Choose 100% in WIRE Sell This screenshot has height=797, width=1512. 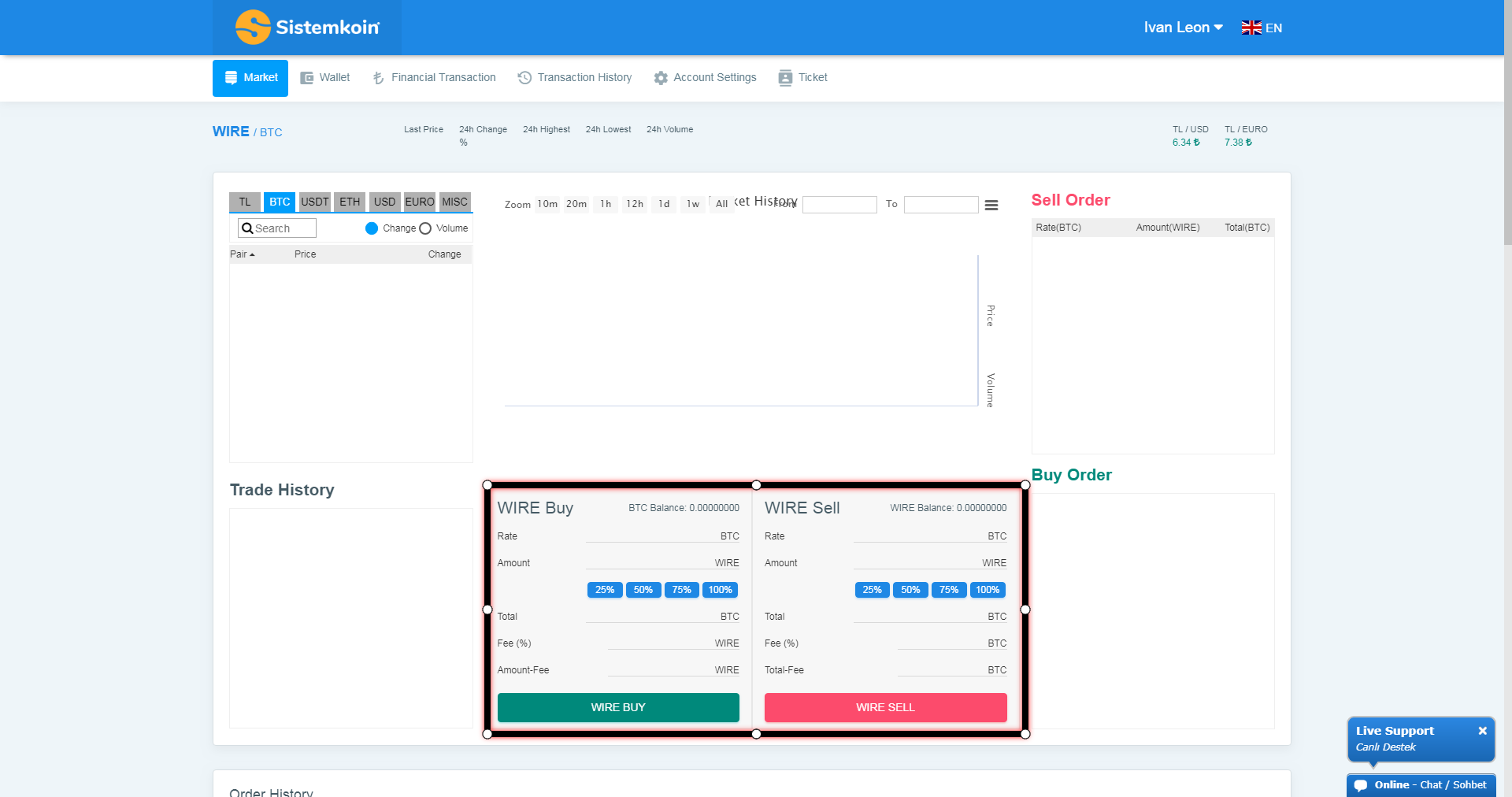(988, 590)
